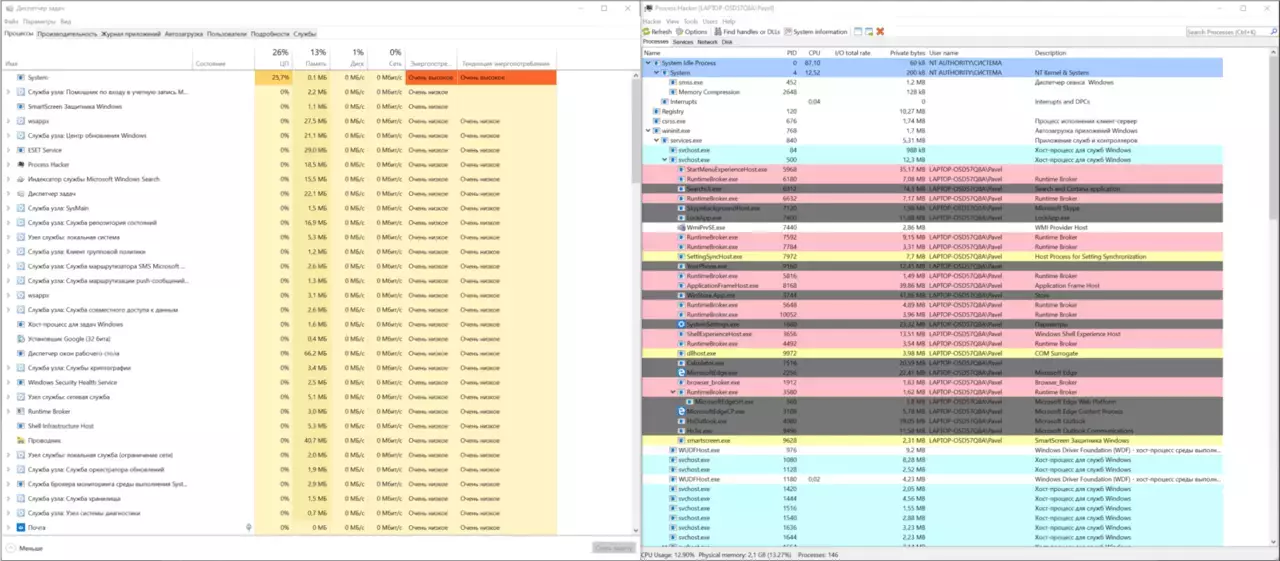Screen dimensions: 1280x561
Task: Click the Runtime Broker icon in Task Manager
Action: (21, 411)
